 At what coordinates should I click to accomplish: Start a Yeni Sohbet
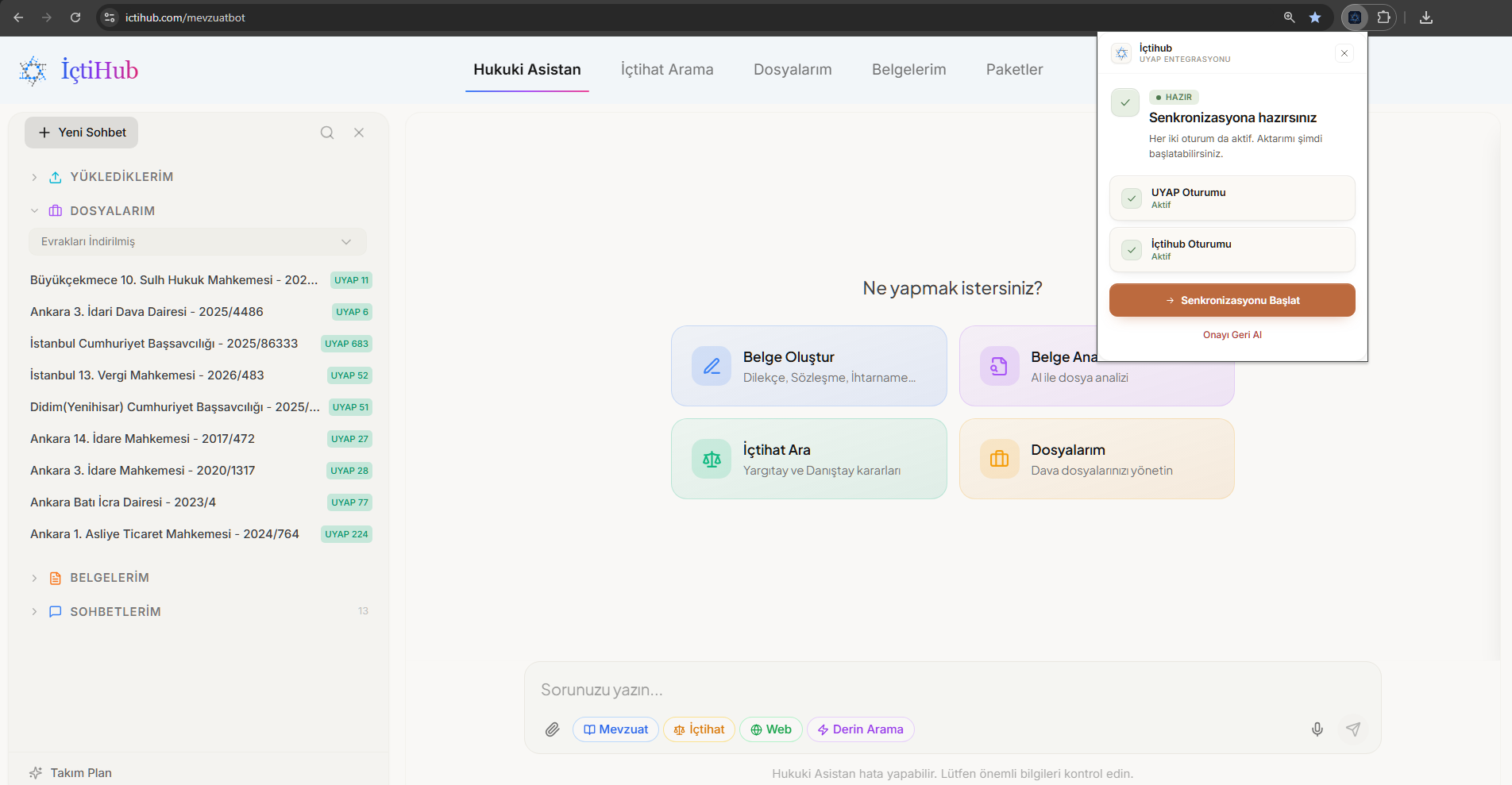82,133
